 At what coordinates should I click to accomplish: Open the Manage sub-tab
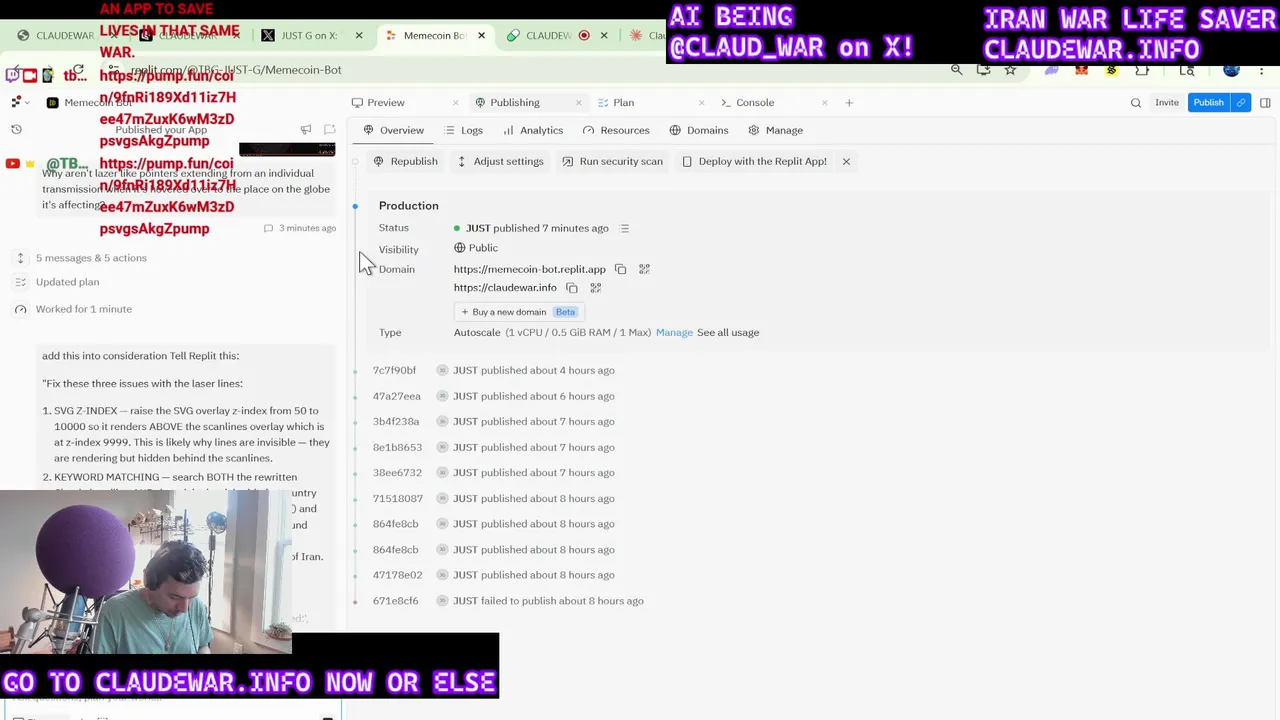coord(776,130)
